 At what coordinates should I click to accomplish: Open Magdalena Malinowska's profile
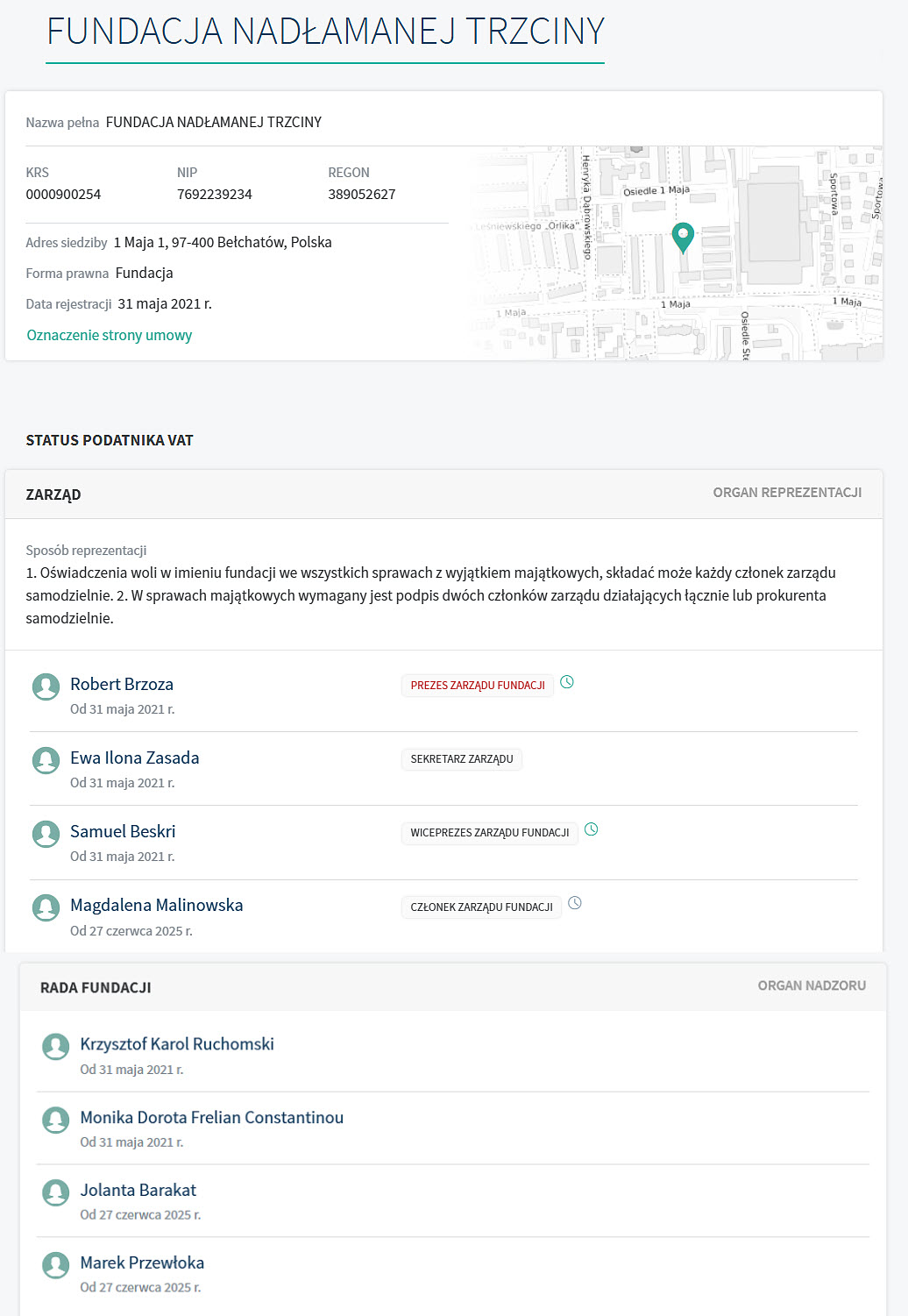tap(157, 905)
